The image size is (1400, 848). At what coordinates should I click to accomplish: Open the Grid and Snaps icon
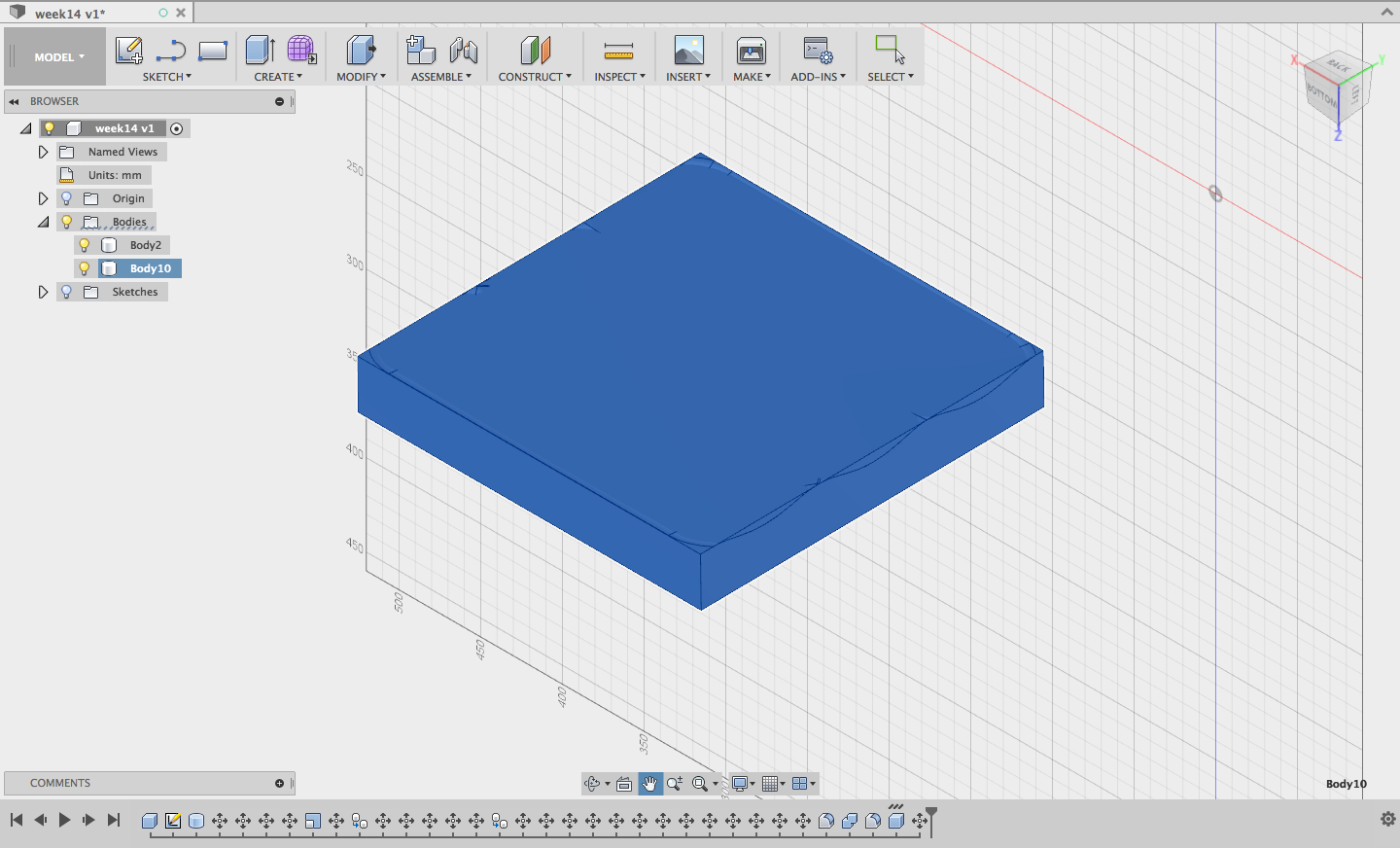(x=770, y=784)
